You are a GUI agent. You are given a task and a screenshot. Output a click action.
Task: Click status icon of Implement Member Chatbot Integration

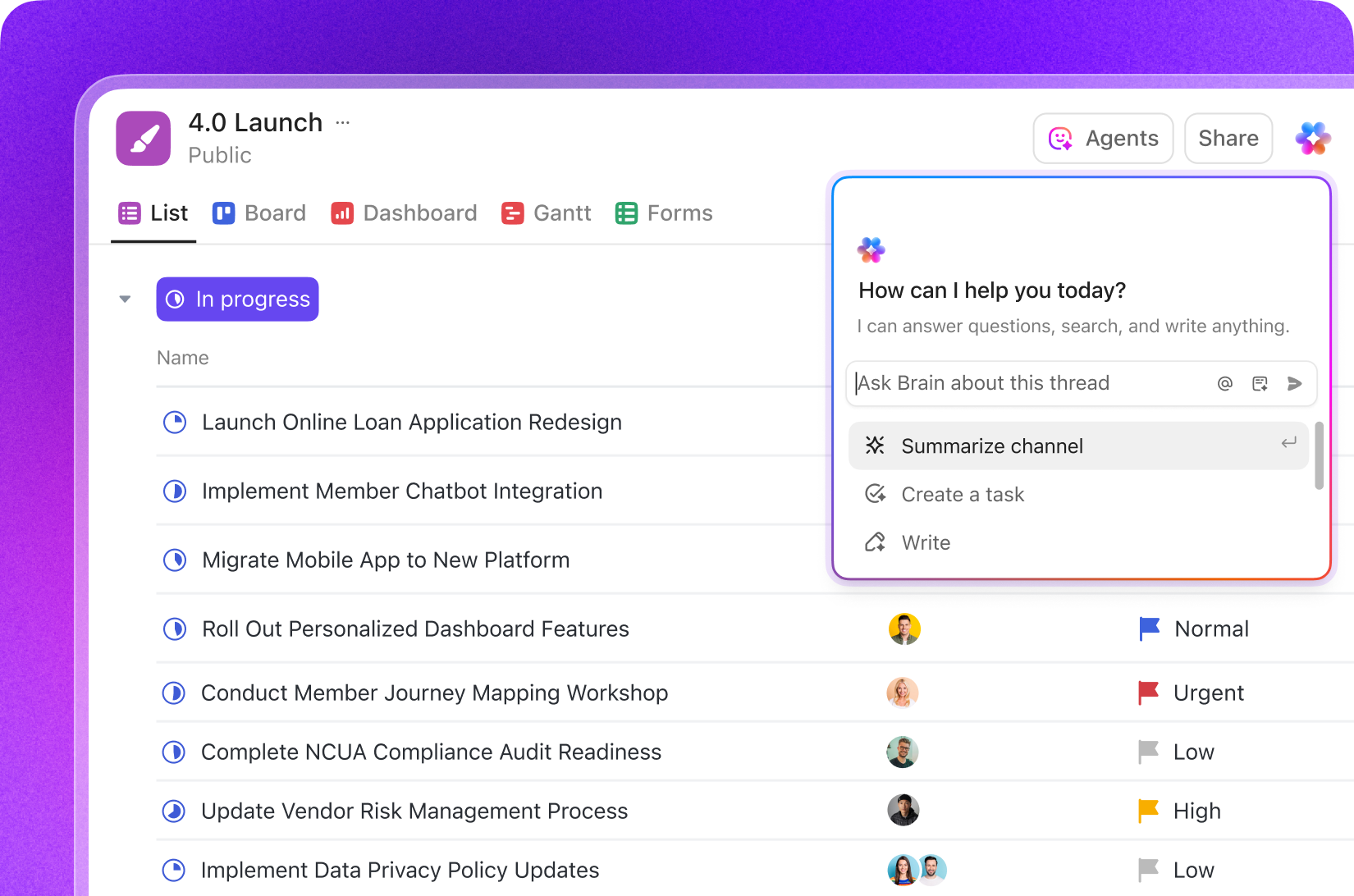[x=175, y=491]
